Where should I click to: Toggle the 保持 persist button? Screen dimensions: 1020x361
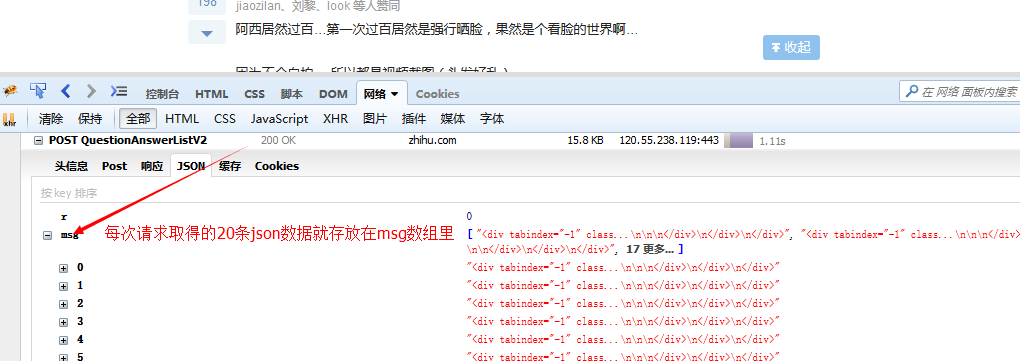[x=90, y=119]
